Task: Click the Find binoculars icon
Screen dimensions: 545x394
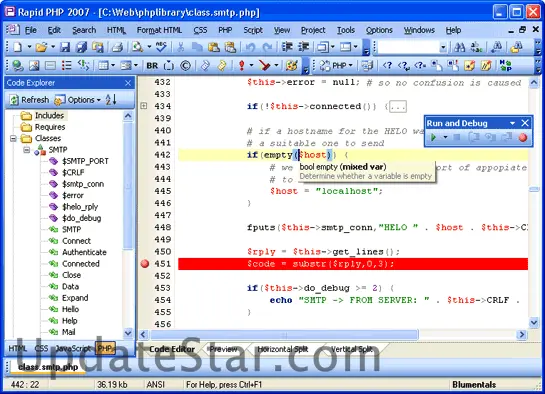Action: pos(459,47)
